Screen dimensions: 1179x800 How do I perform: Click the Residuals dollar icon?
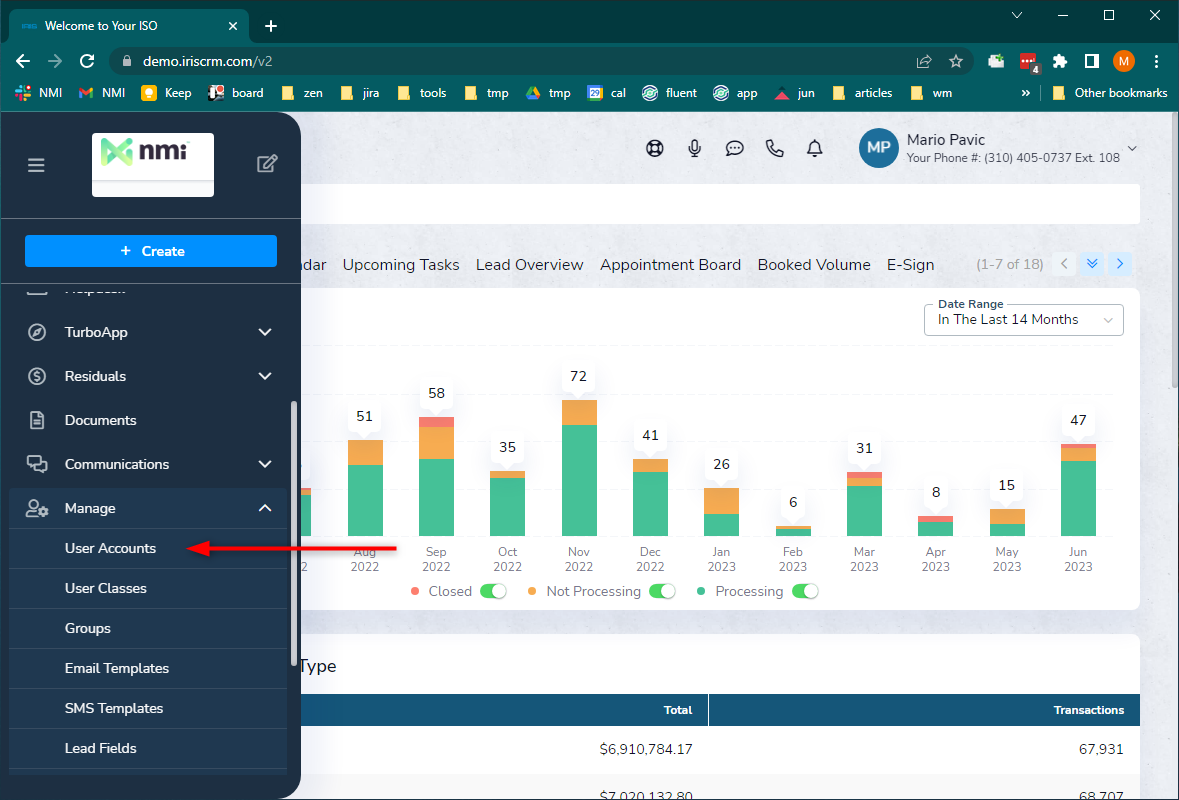(37, 376)
